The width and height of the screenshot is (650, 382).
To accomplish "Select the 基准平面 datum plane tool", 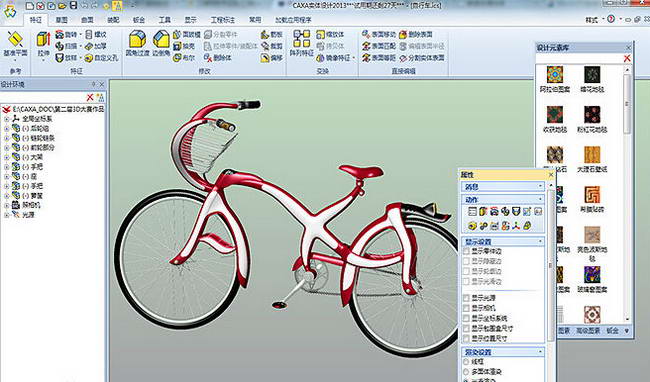I will click(15, 44).
